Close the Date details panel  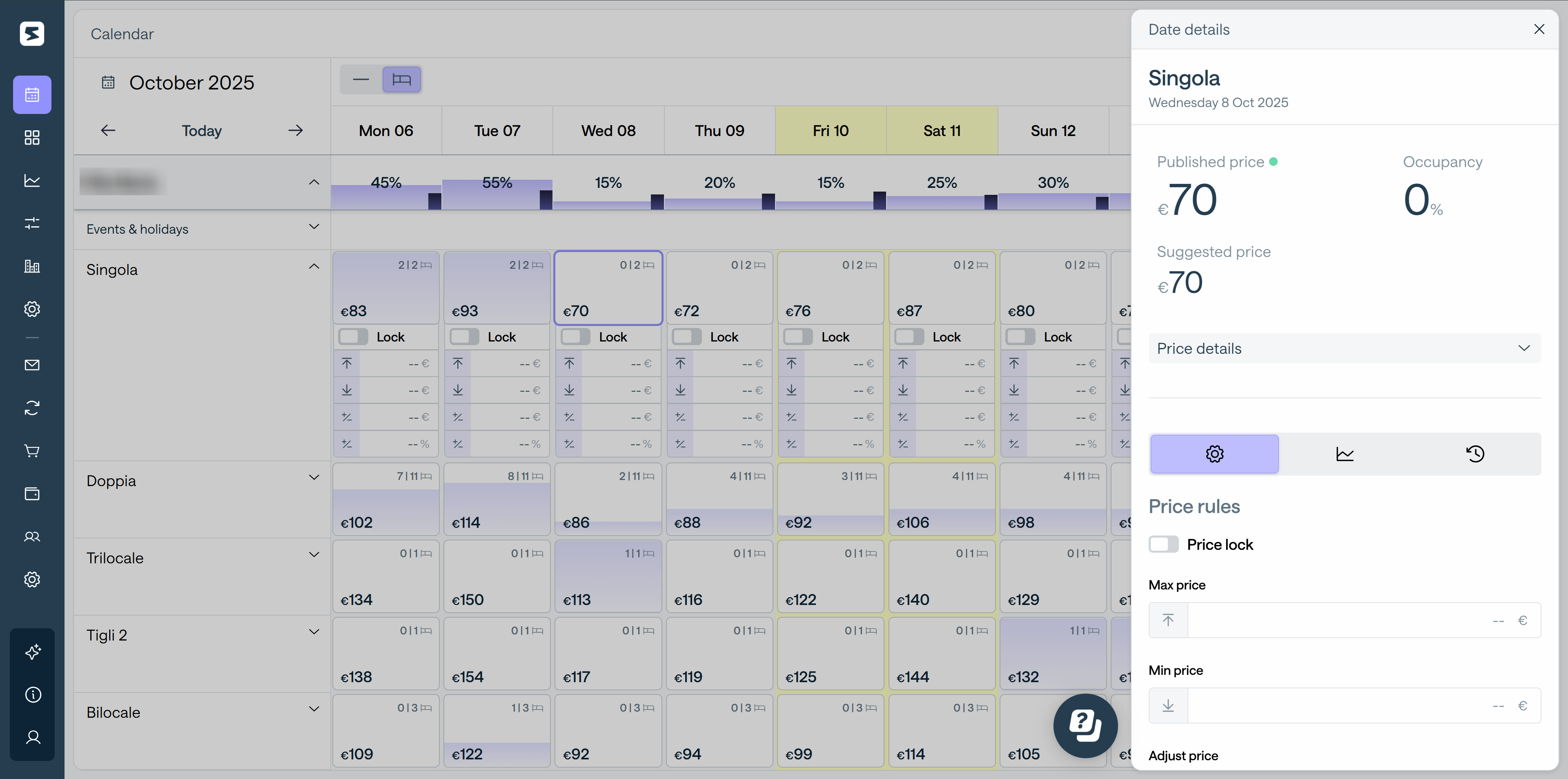click(1539, 29)
